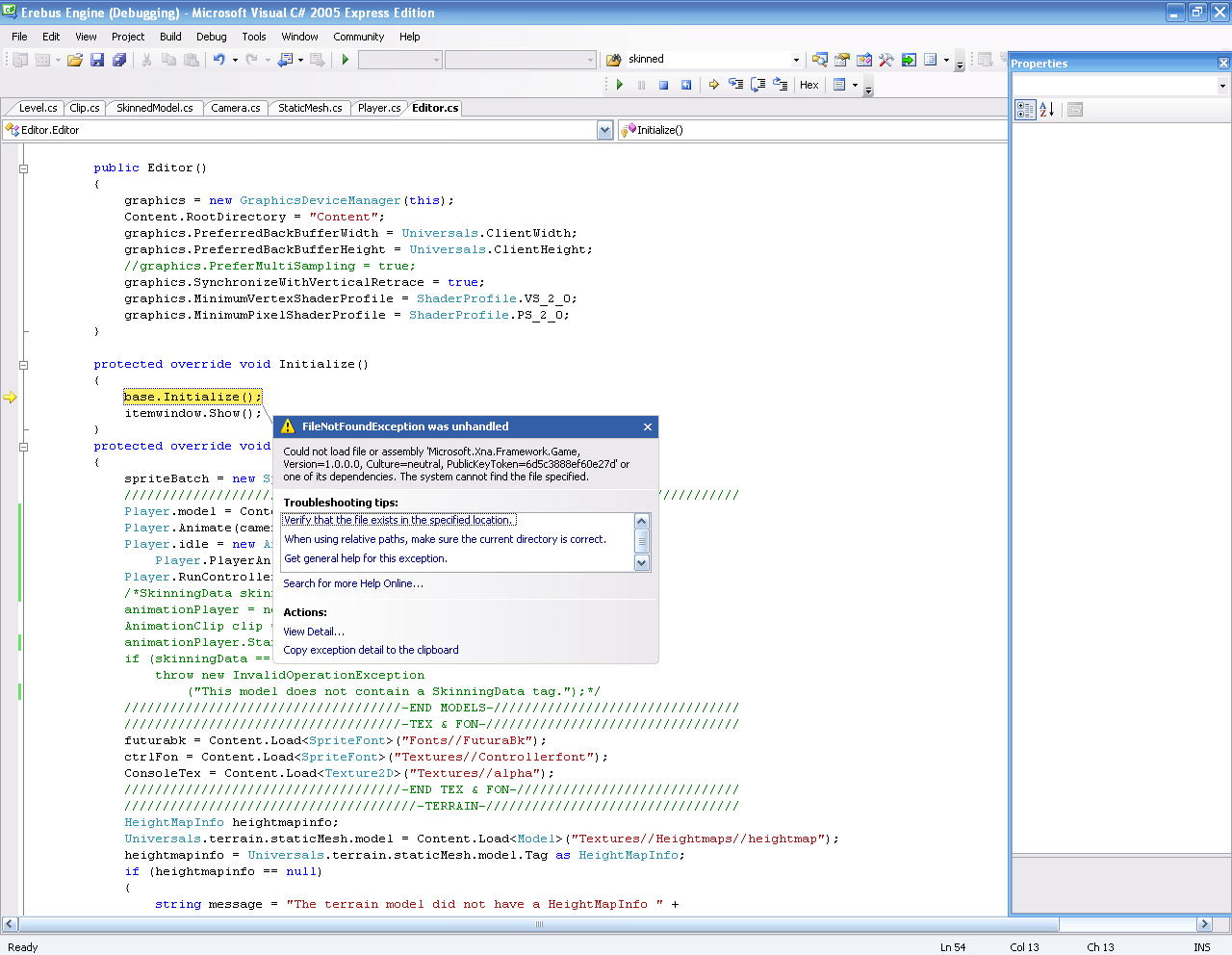Image resolution: width=1232 pixels, height=955 pixels.
Task: Continue execution on the debug toolbar
Action: point(620,85)
